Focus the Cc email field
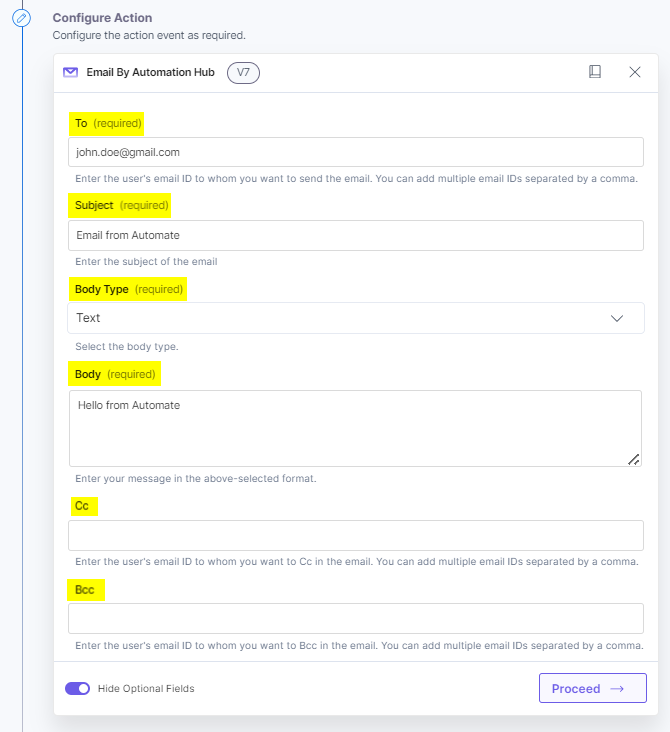 (x=355, y=535)
